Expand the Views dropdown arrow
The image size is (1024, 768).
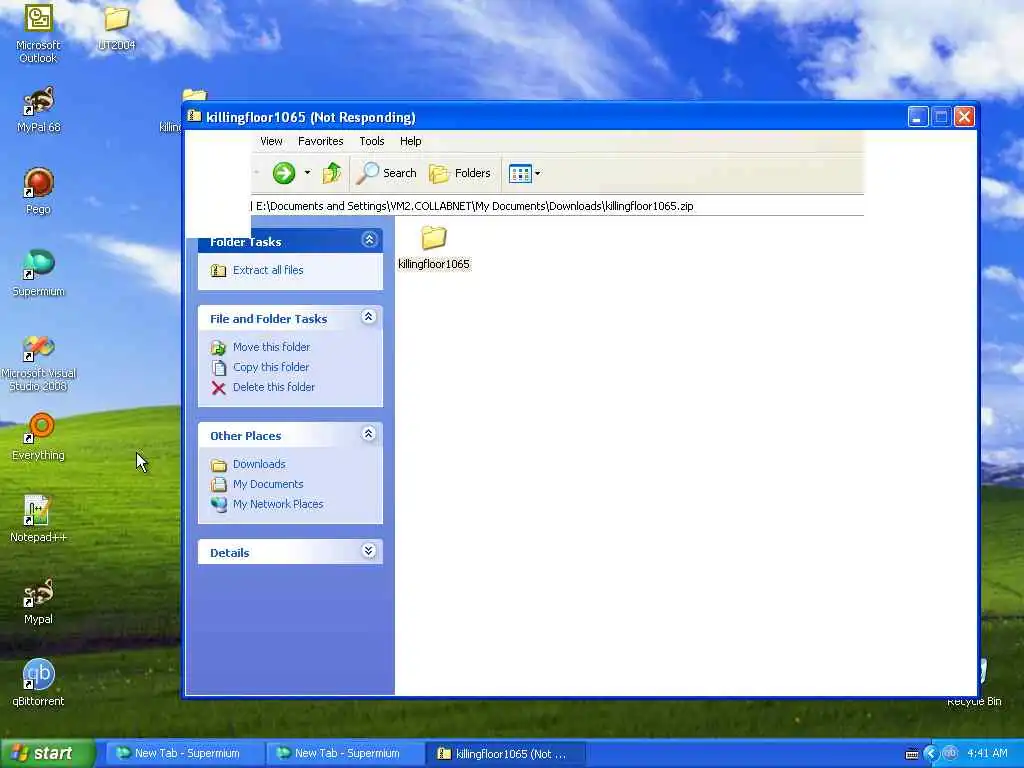[537, 174]
